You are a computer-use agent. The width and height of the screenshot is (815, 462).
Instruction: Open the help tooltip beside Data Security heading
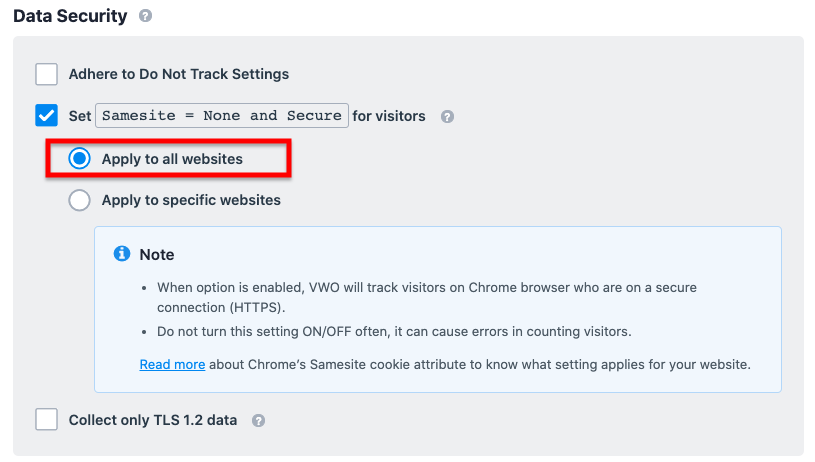click(146, 16)
